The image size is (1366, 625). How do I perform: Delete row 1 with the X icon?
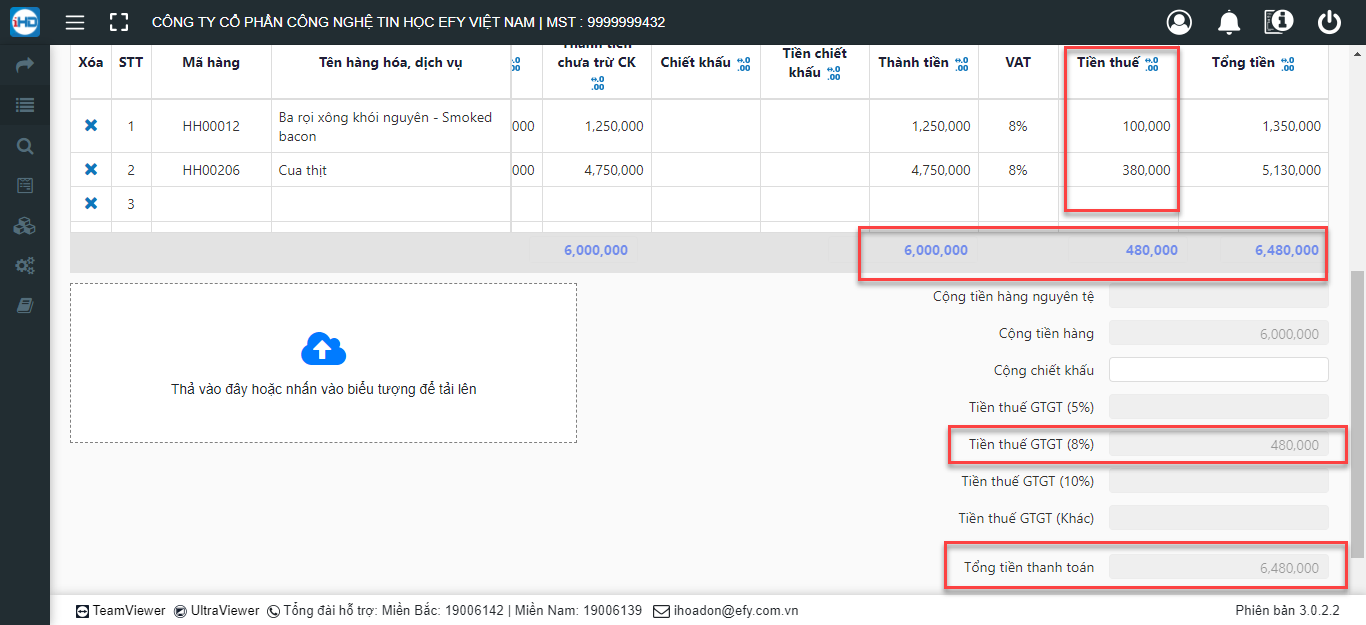[91, 126]
